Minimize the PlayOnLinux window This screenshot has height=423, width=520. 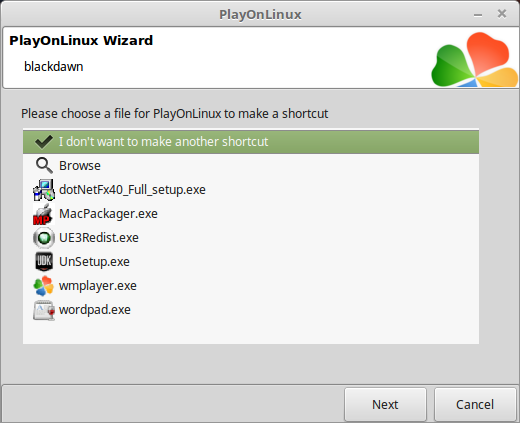pyautogui.click(x=478, y=15)
